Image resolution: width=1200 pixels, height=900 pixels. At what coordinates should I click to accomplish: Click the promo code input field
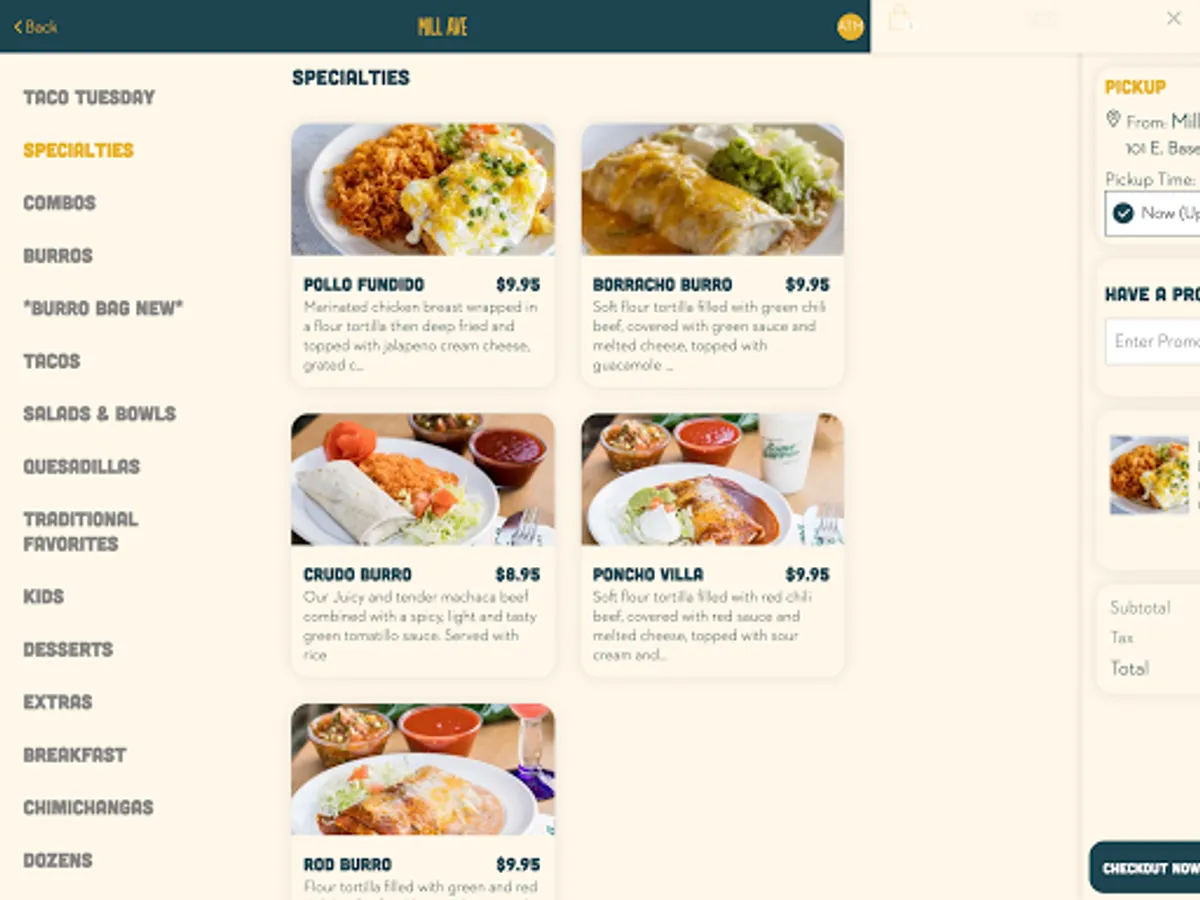[1152, 342]
